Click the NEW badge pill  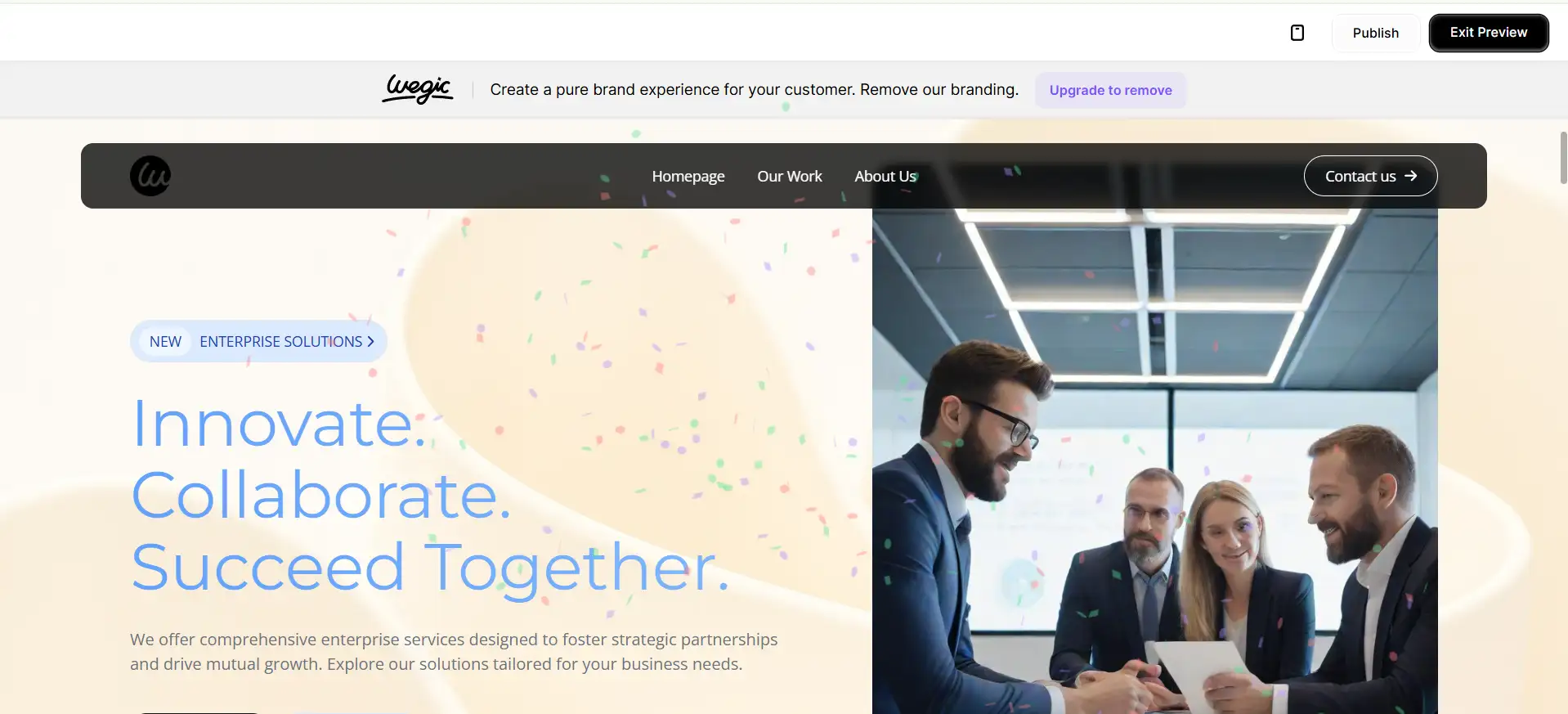coord(165,341)
